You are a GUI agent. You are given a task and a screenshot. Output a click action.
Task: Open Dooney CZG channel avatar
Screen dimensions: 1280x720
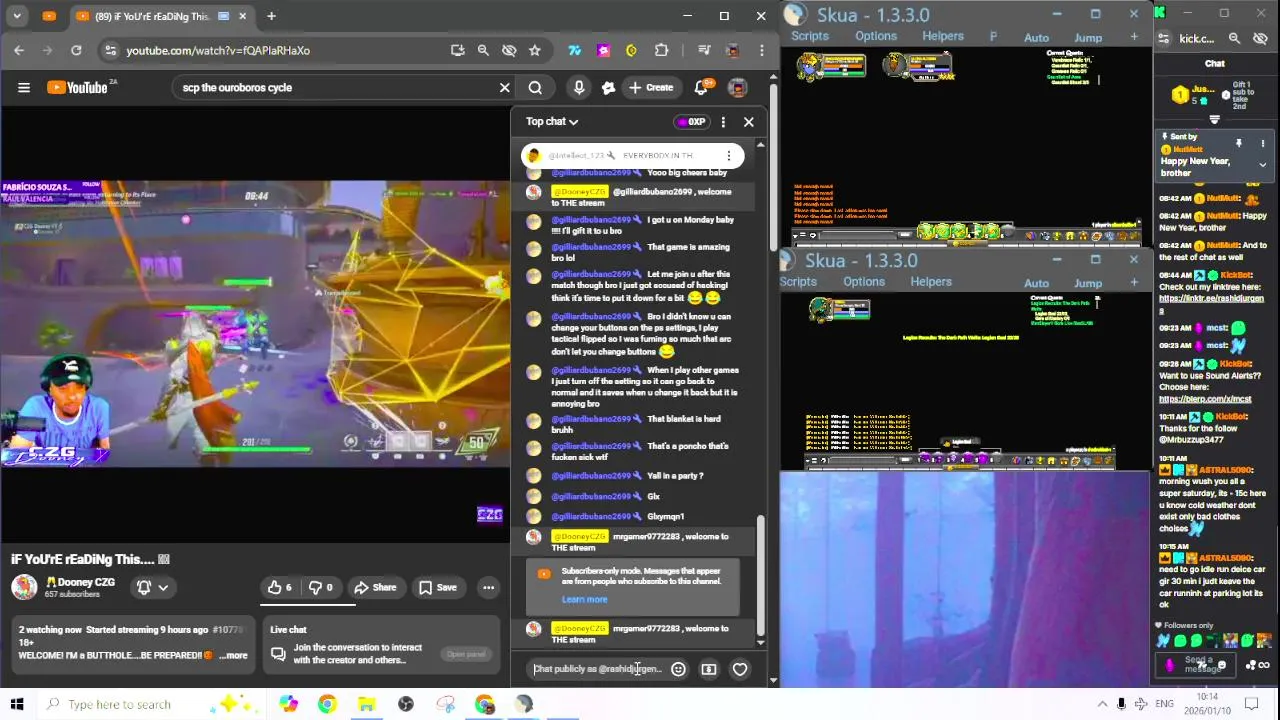(24, 587)
